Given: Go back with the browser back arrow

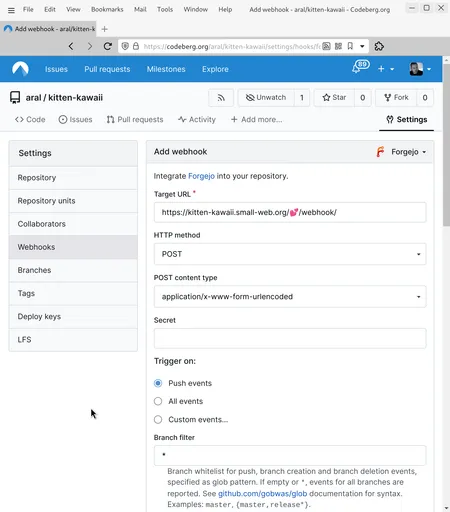Looking at the screenshot, I should point(71,46).
